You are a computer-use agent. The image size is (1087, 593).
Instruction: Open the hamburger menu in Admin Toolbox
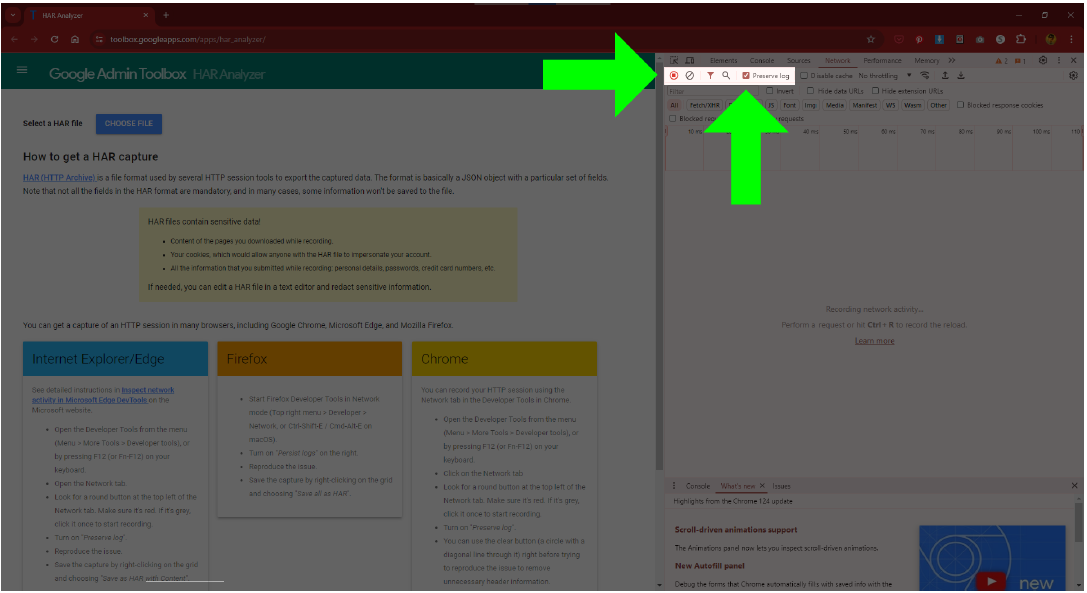coord(23,72)
